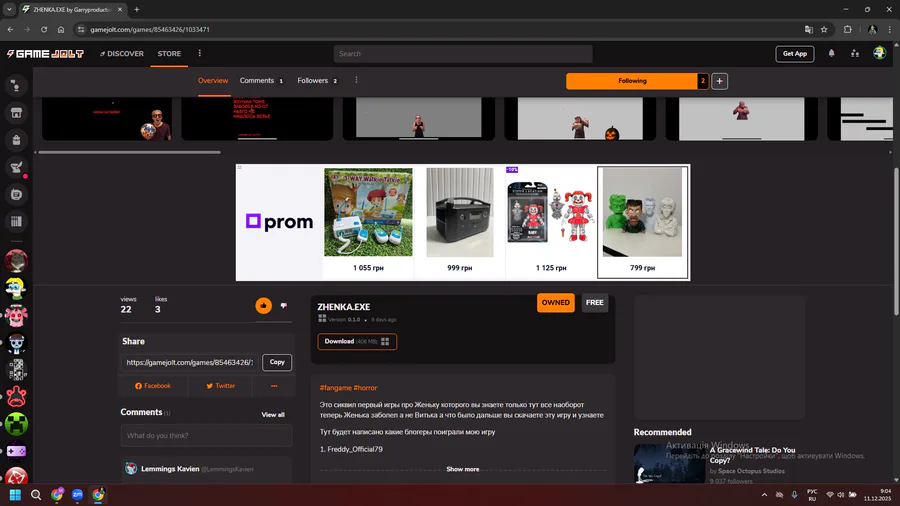This screenshot has width=900, height=506.
Task: Open the screenshot with the pumpkin
Action: (x=580, y=119)
